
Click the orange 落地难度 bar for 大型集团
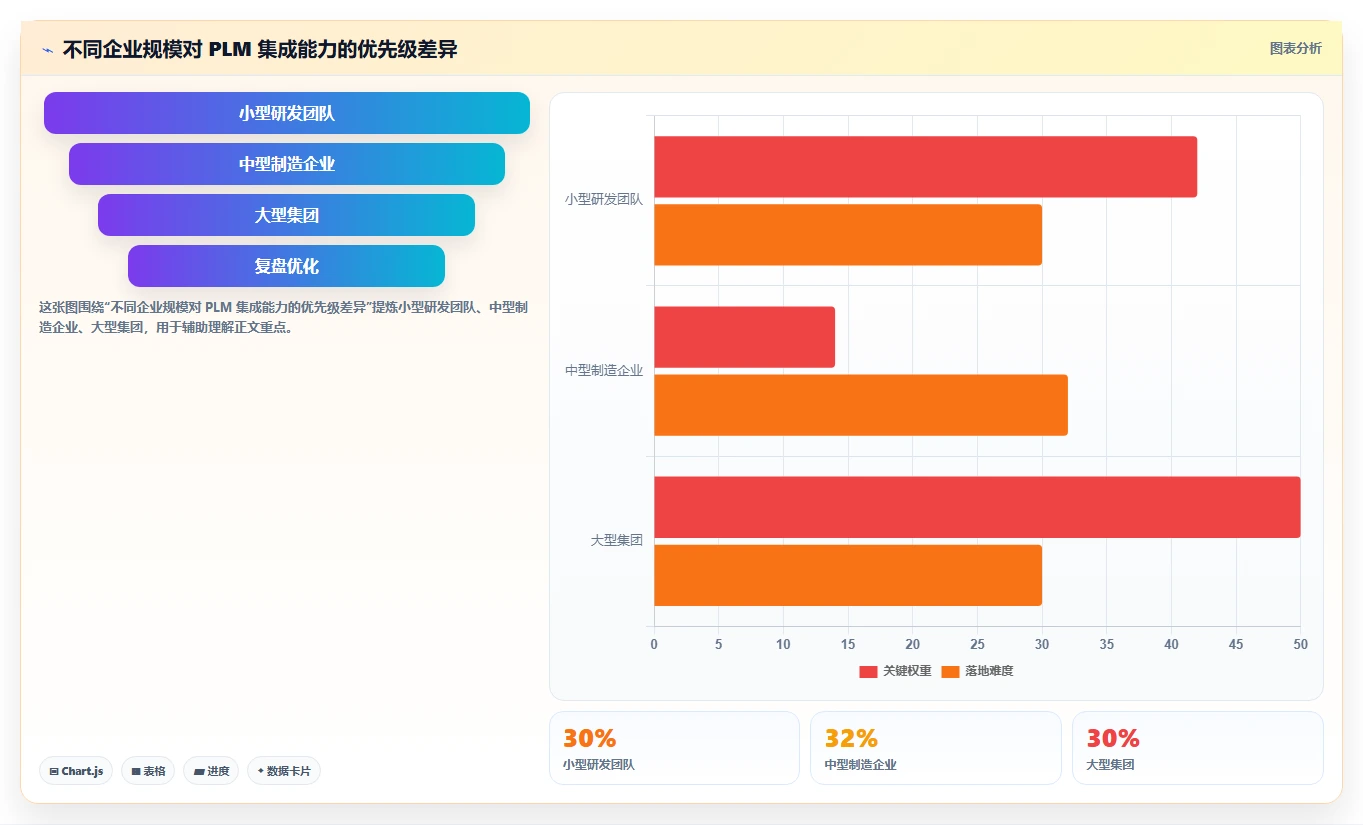click(x=848, y=575)
